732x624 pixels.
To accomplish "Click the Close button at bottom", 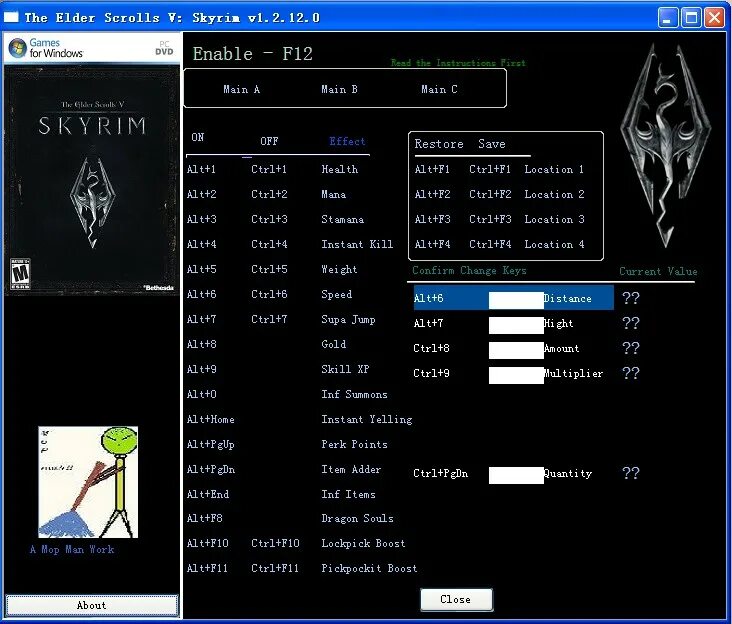I will [x=456, y=599].
